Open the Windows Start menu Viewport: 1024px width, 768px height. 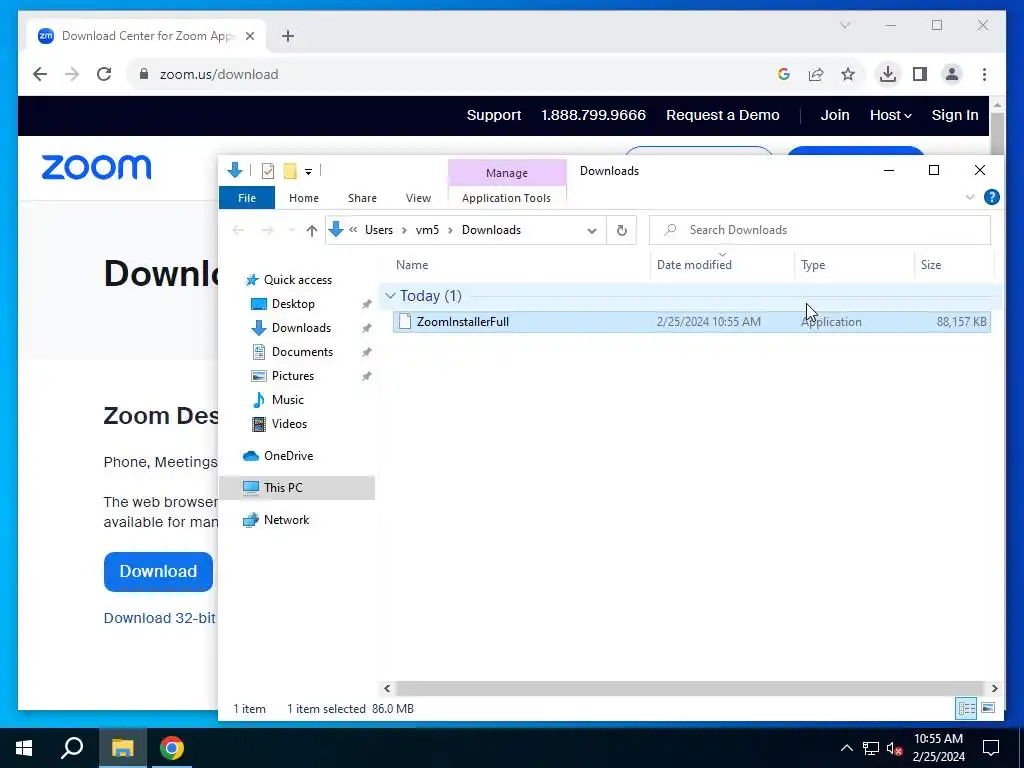tap(24, 748)
